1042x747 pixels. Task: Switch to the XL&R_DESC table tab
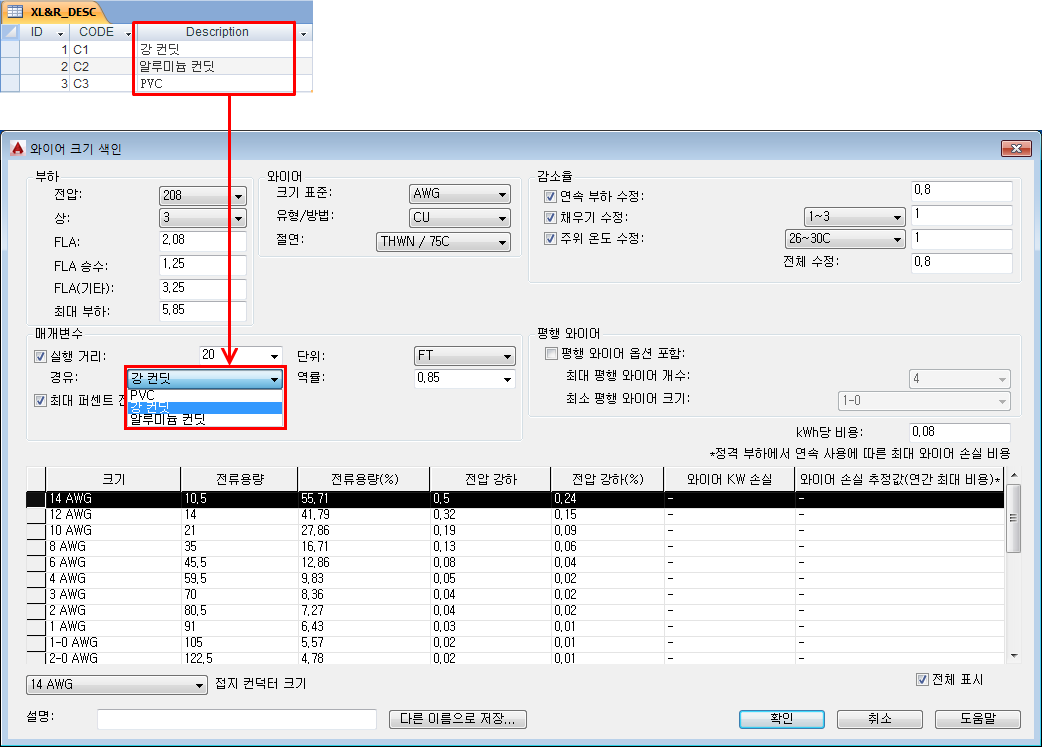coord(54,11)
